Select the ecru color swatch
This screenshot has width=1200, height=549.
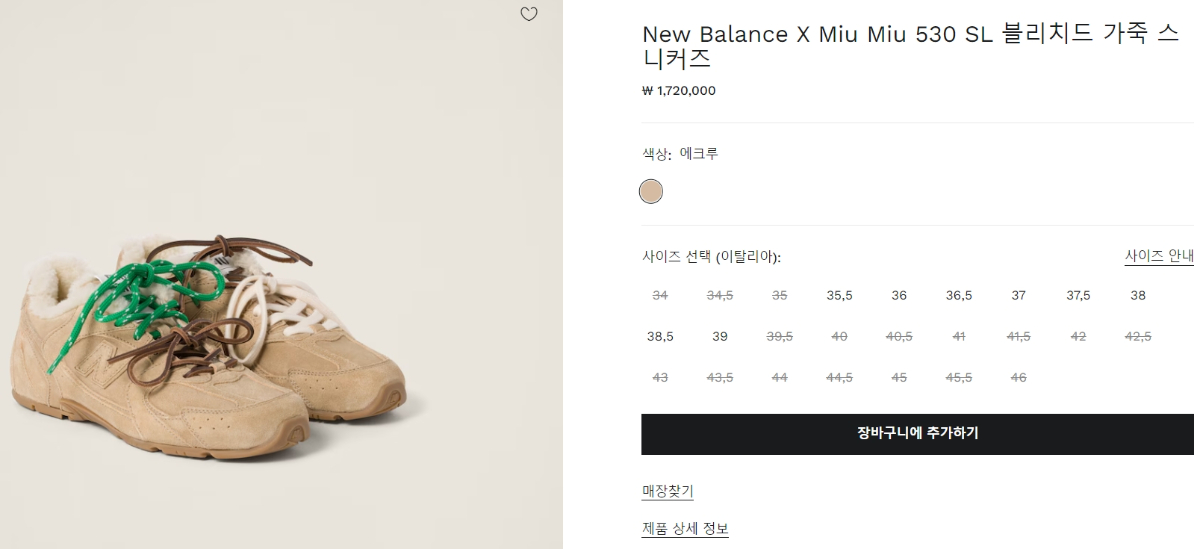[651, 191]
